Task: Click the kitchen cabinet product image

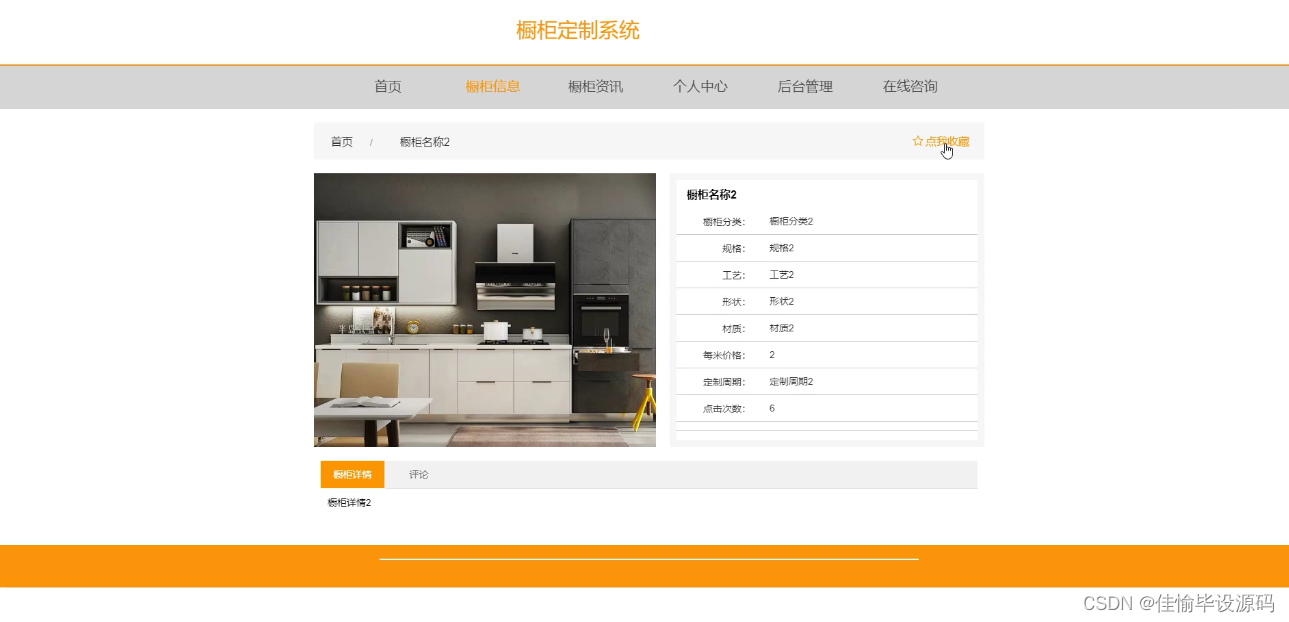Action: tap(484, 310)
